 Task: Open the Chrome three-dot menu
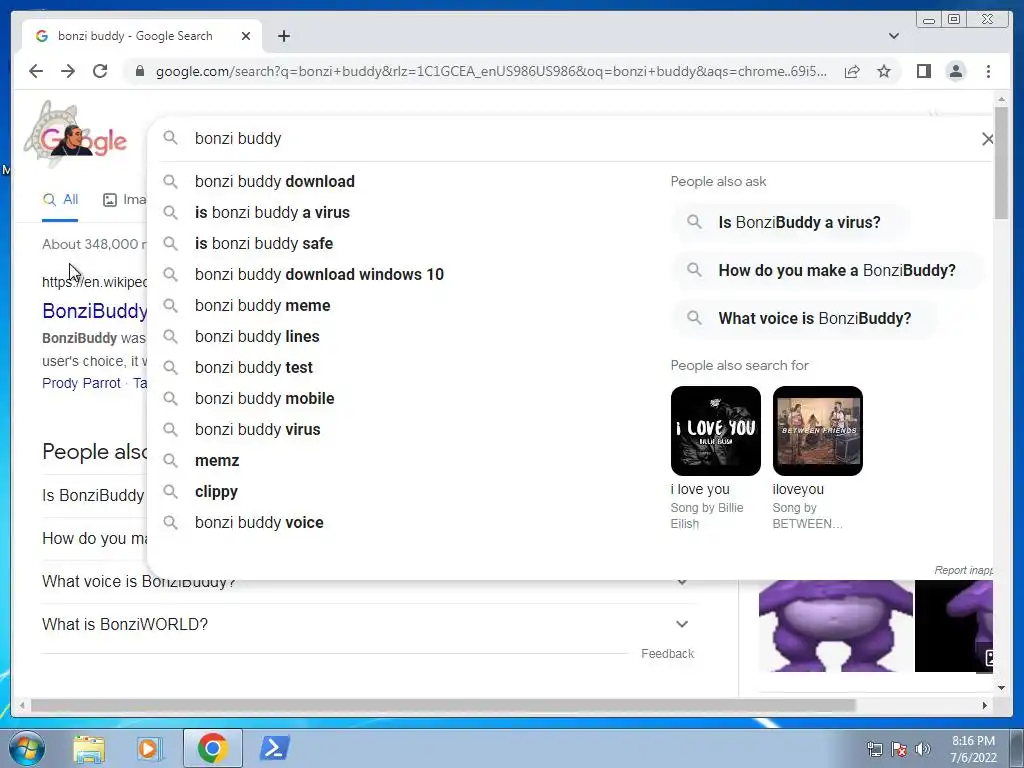(x=988, y=71)
